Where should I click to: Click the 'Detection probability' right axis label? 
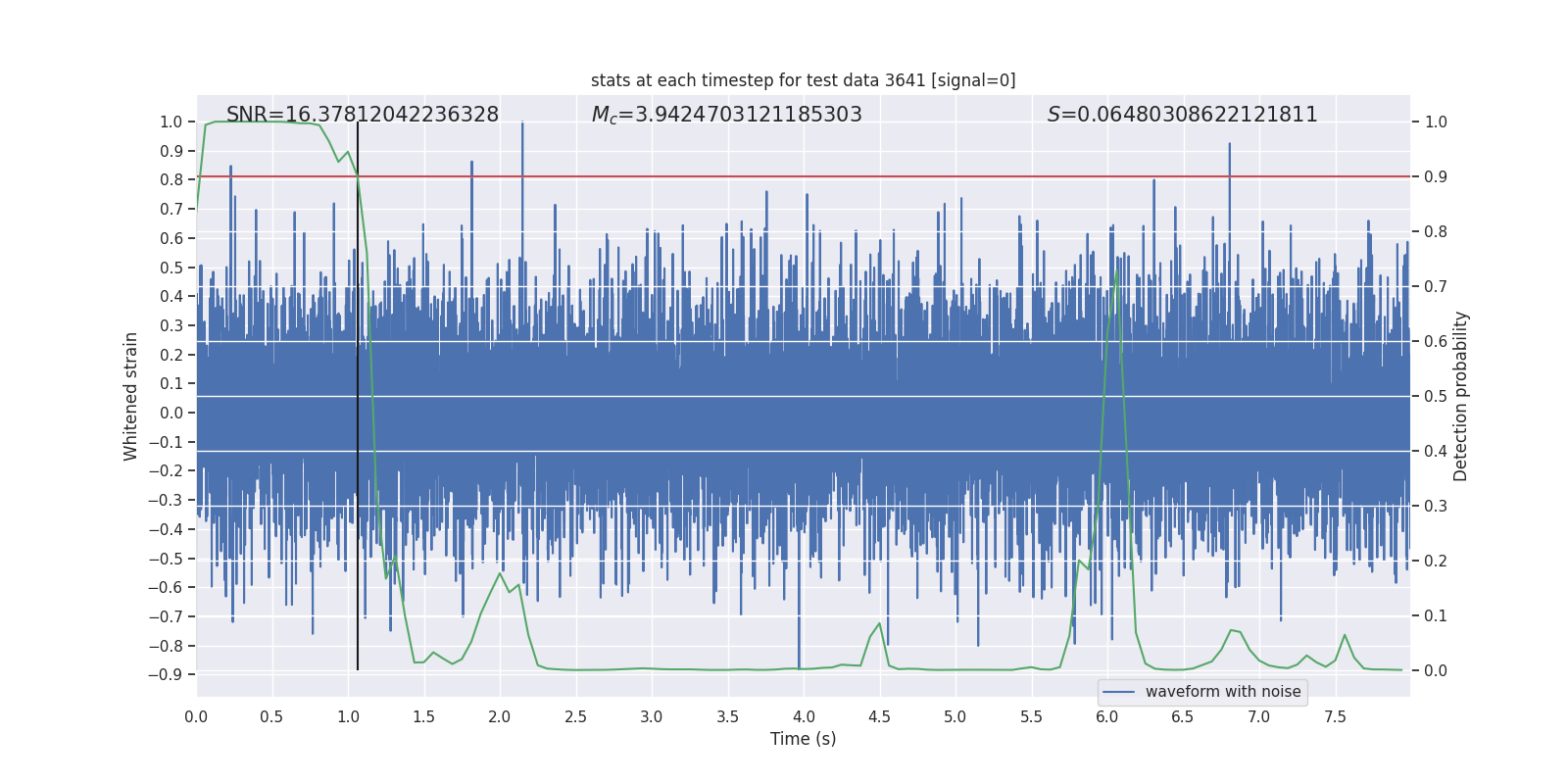coord(1461,396)
